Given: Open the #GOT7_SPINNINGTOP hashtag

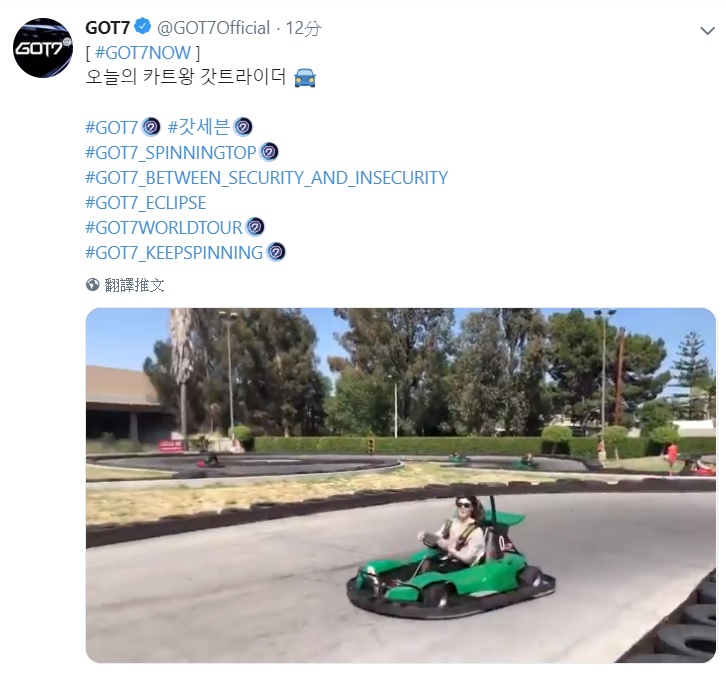Looking at the screenshot, I should [x=171, y=152].
